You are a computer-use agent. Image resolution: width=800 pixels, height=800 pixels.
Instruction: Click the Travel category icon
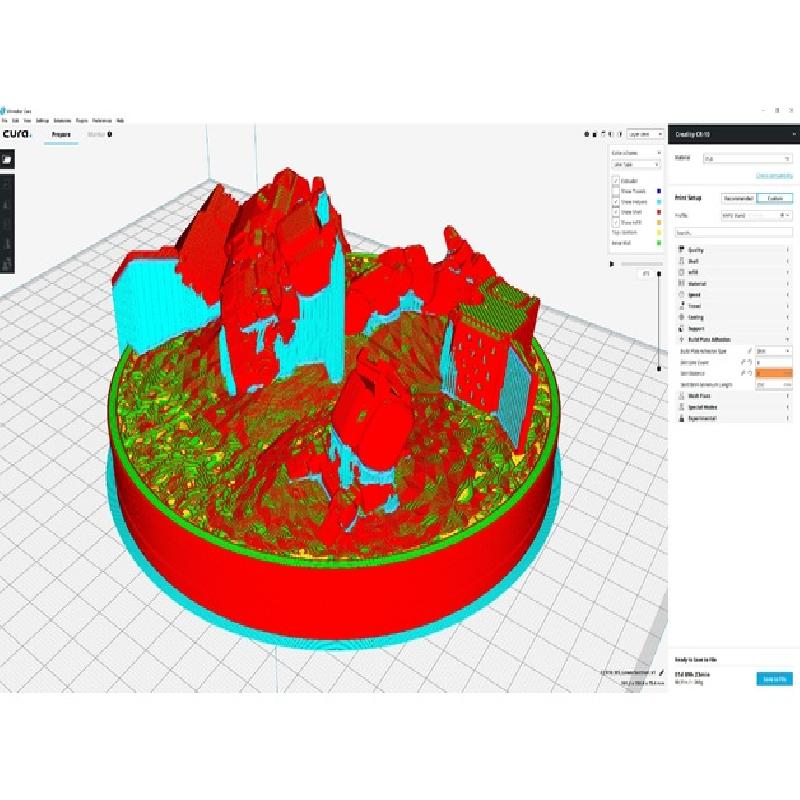[x=681, y=306]
